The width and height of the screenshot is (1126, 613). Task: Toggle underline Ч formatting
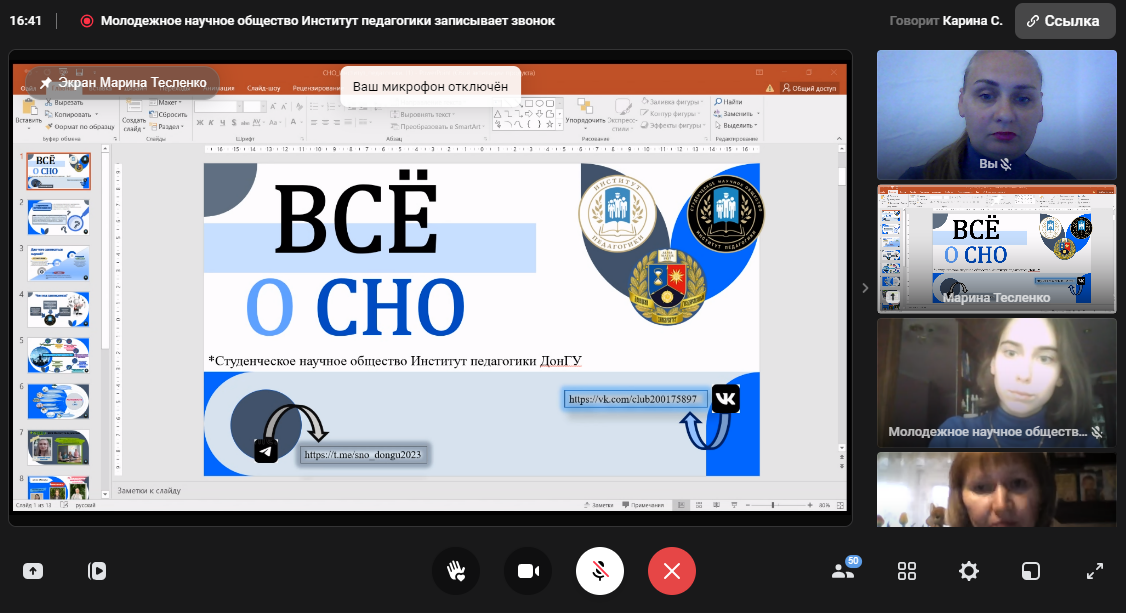[x=223, y=123]
